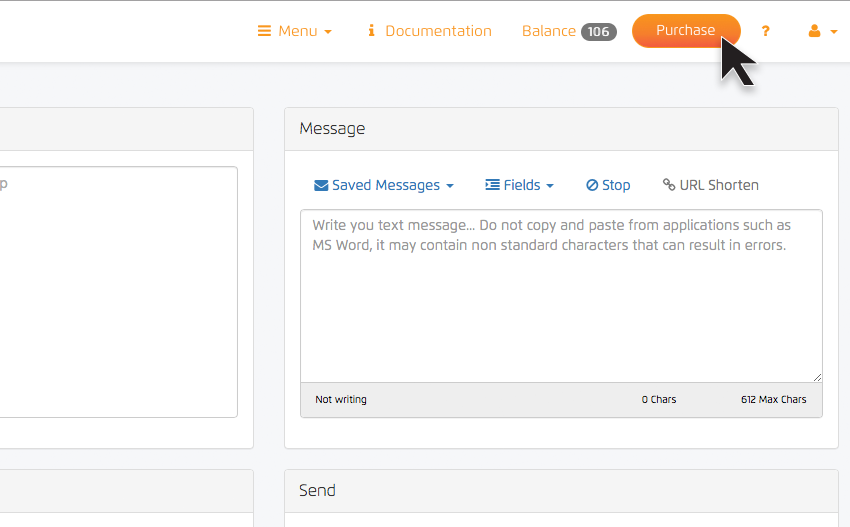This screenshot has height=527, width=850.
Task: Open the Fields dropdown
Action: tap(519, 185)
